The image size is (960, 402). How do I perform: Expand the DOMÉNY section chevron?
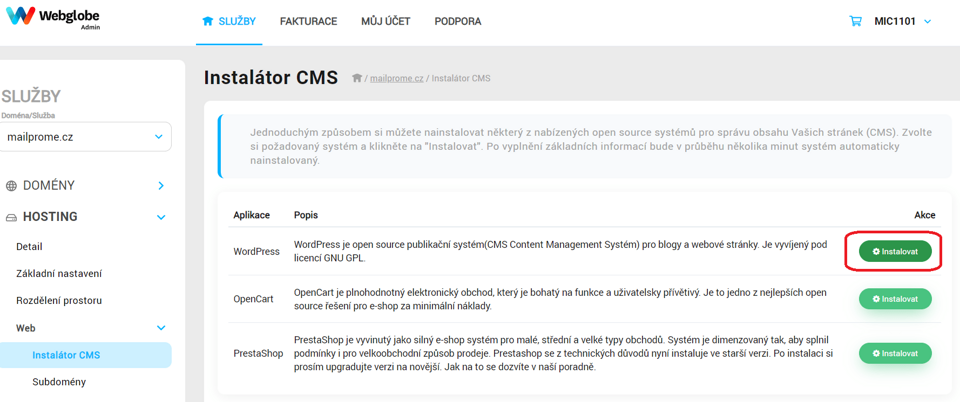pyautogui.click(x=161, y=186)
